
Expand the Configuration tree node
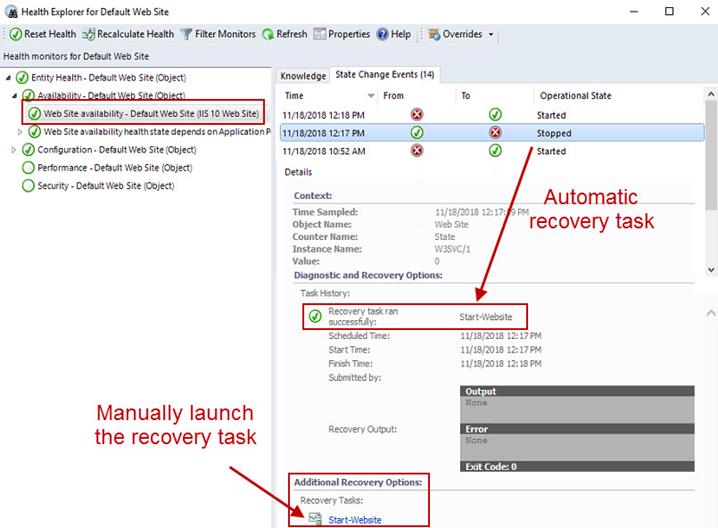(x=15, y=150)
